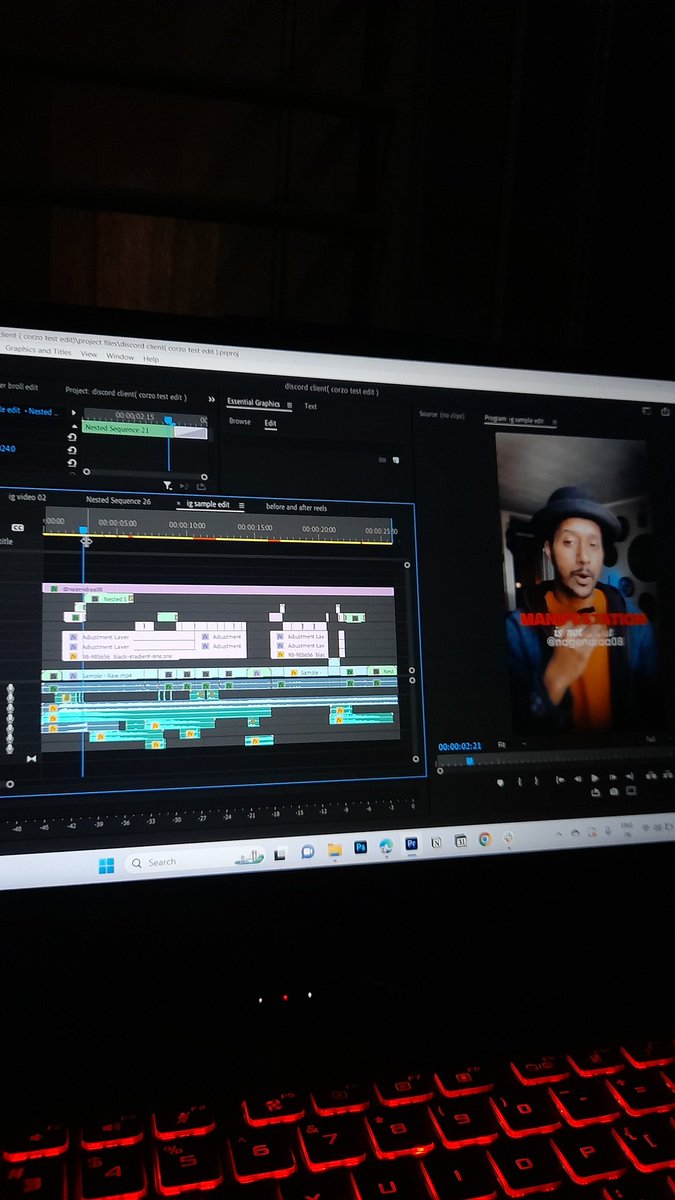
Task: Click the filter icon below Effect Controls timeline
Action: click(167, 485)
